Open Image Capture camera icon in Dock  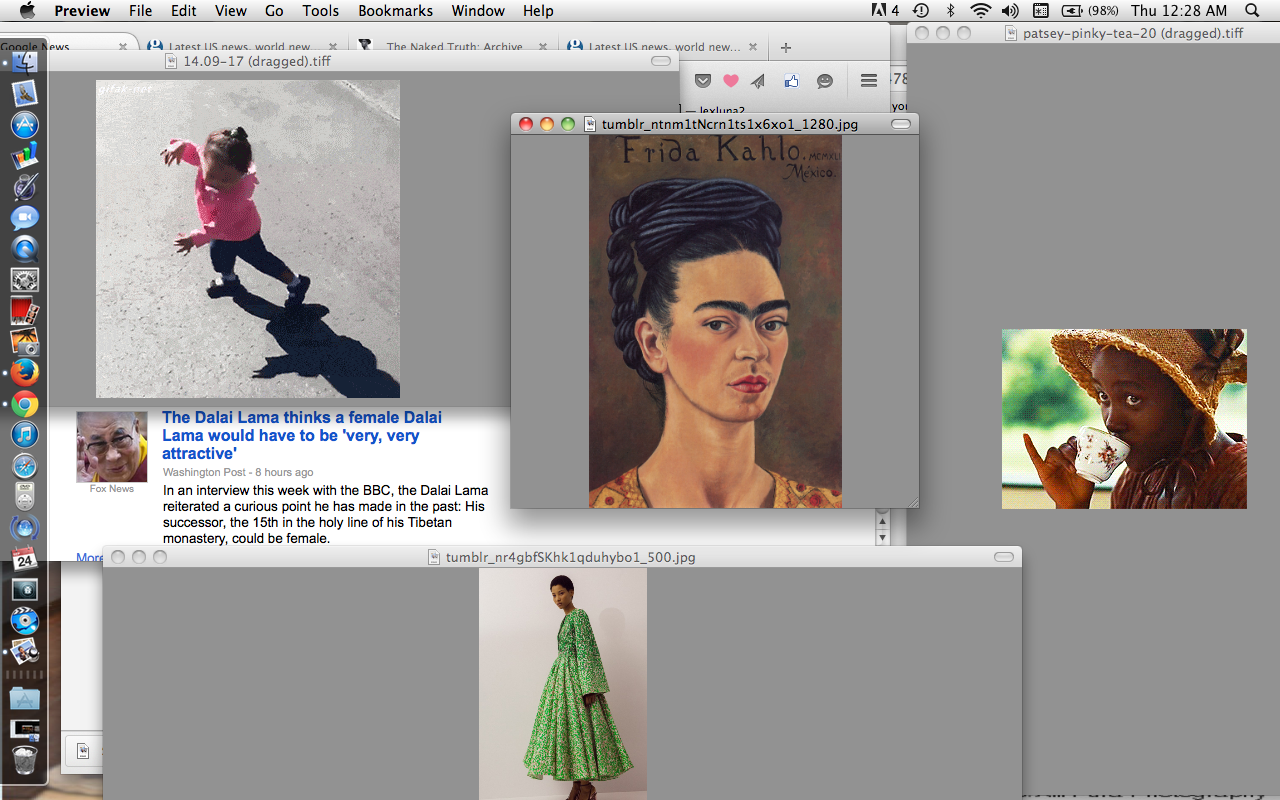[25, 342]
